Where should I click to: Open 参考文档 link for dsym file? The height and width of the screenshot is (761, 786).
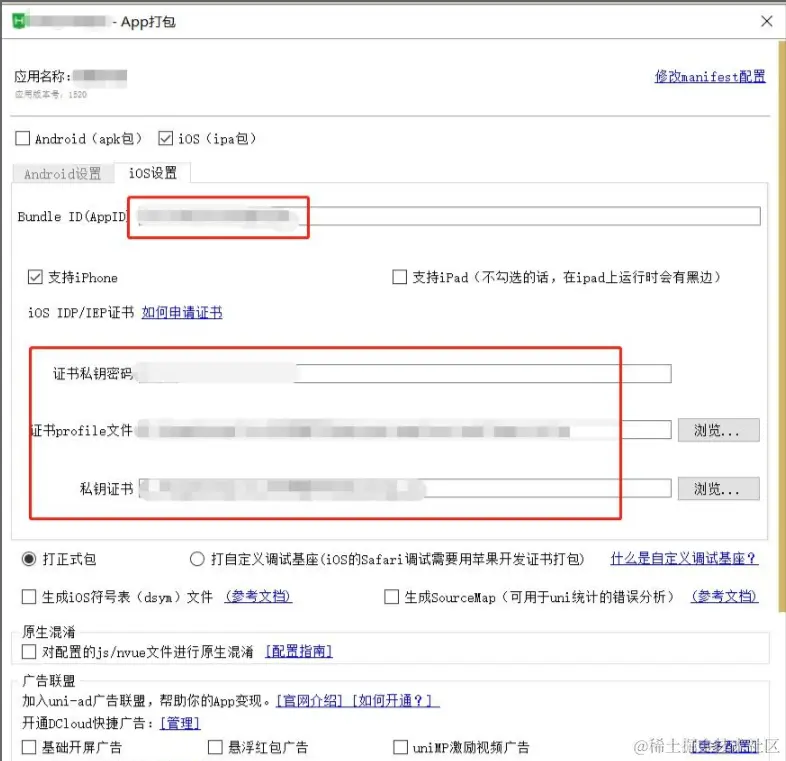tap(258, 596)
